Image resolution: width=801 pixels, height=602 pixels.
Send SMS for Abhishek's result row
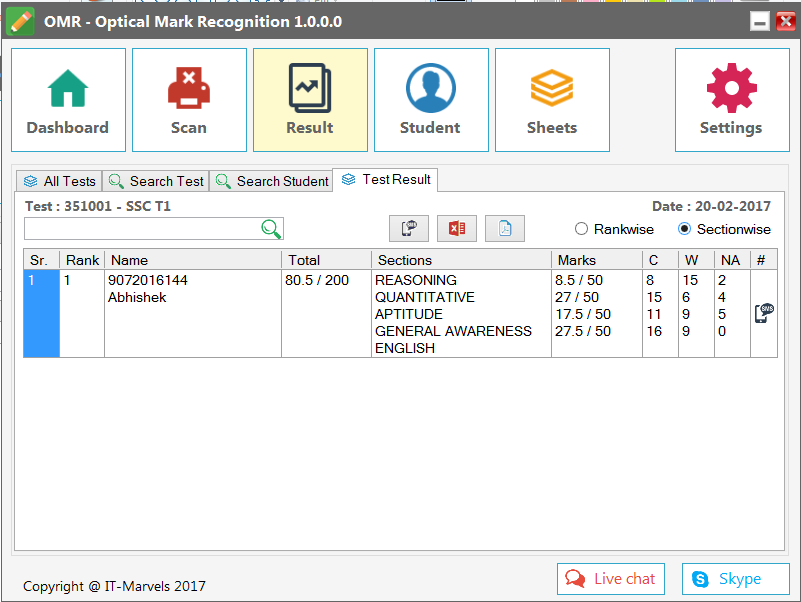click(x=764, y=313)
